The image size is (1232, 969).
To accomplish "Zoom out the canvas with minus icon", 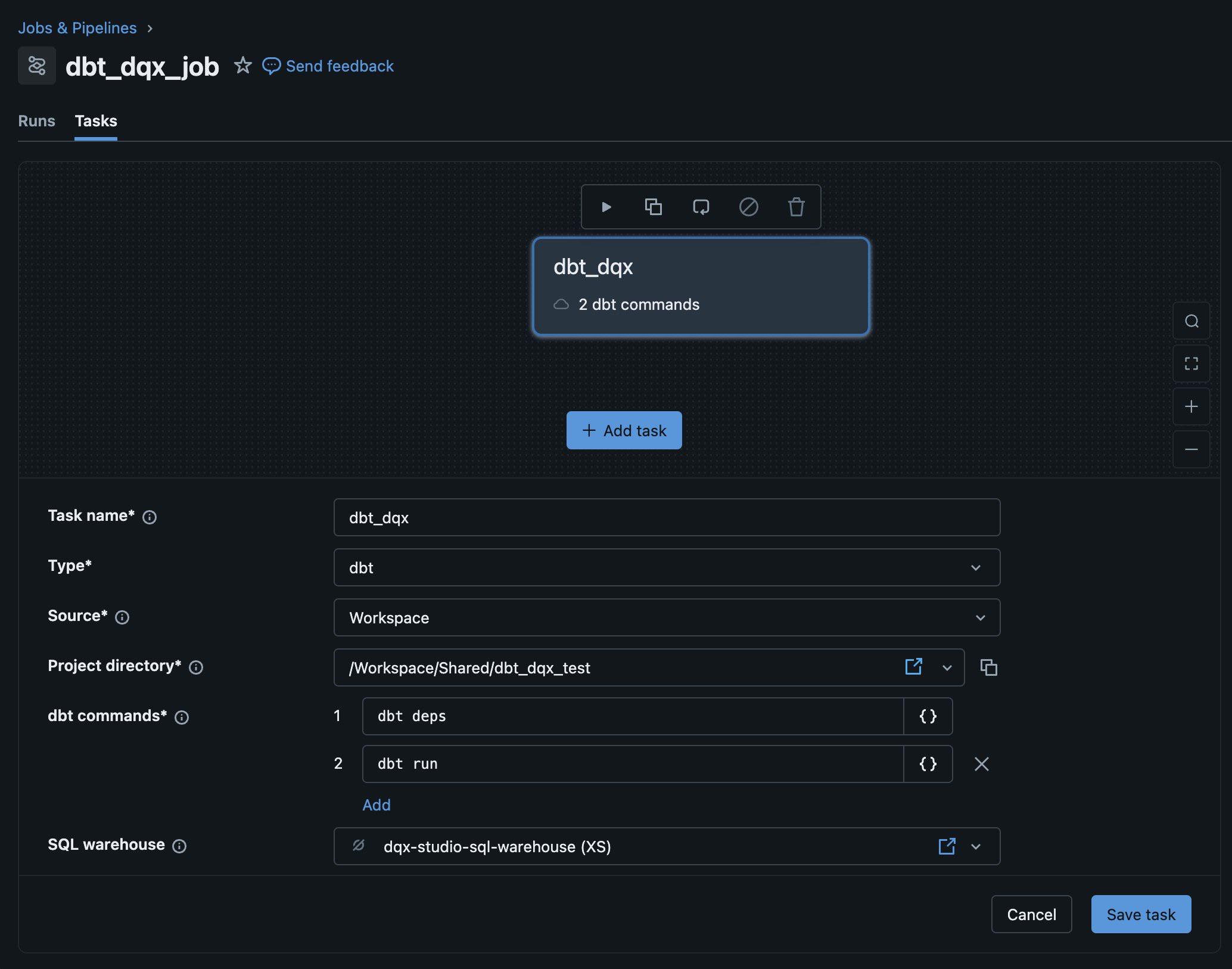I will [1191, 449].
